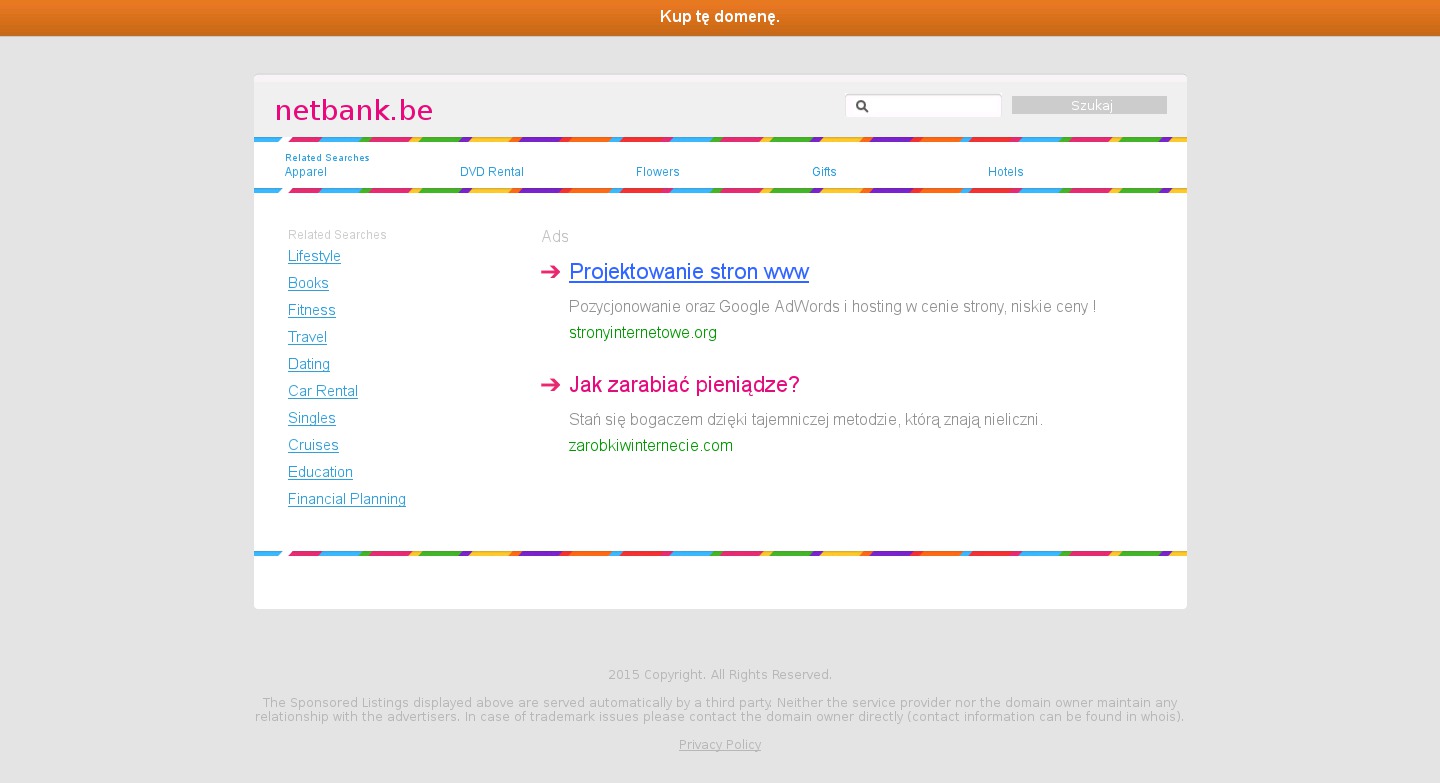1440x783 pixels.
Task: Open the Lifestyle sidebar link
Action: click(314, 256)
